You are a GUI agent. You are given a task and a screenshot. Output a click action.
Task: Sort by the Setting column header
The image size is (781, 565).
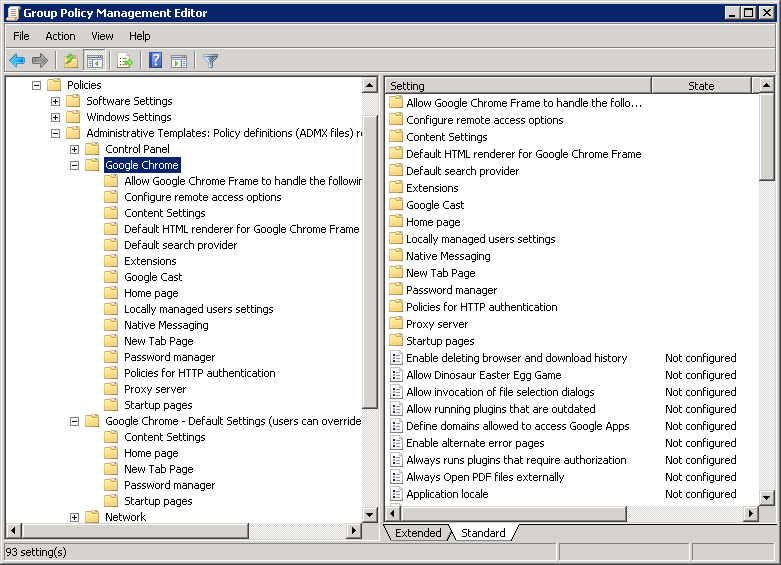518,86
